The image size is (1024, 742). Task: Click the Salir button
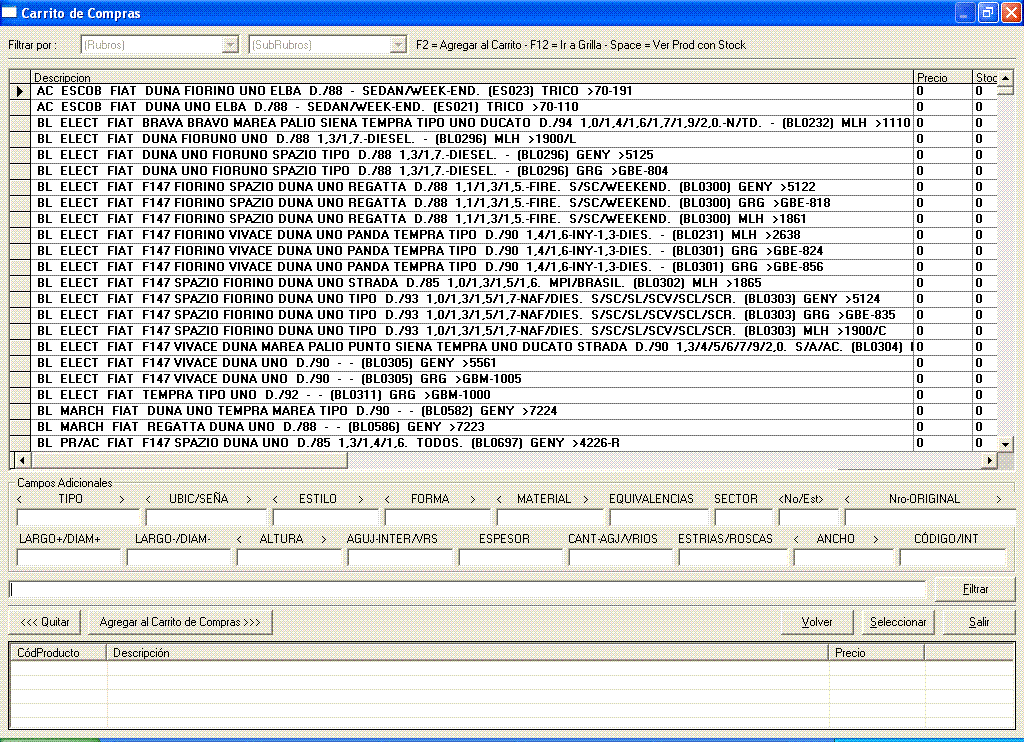click(x=979, y=622)
